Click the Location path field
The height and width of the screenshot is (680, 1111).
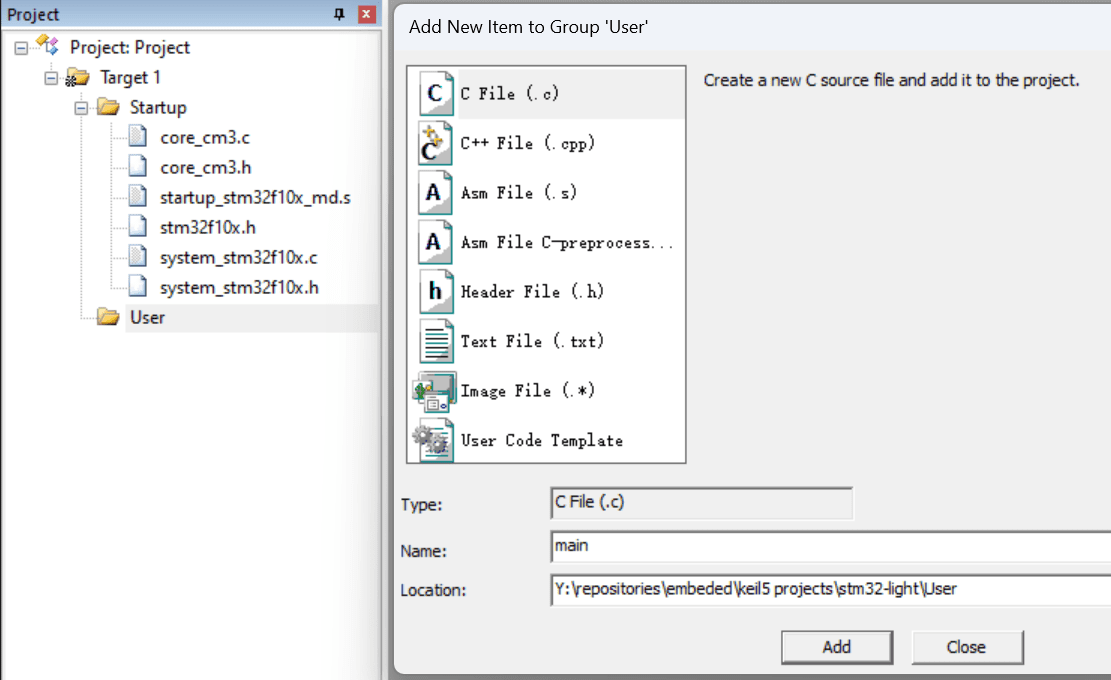coord(830,589)
